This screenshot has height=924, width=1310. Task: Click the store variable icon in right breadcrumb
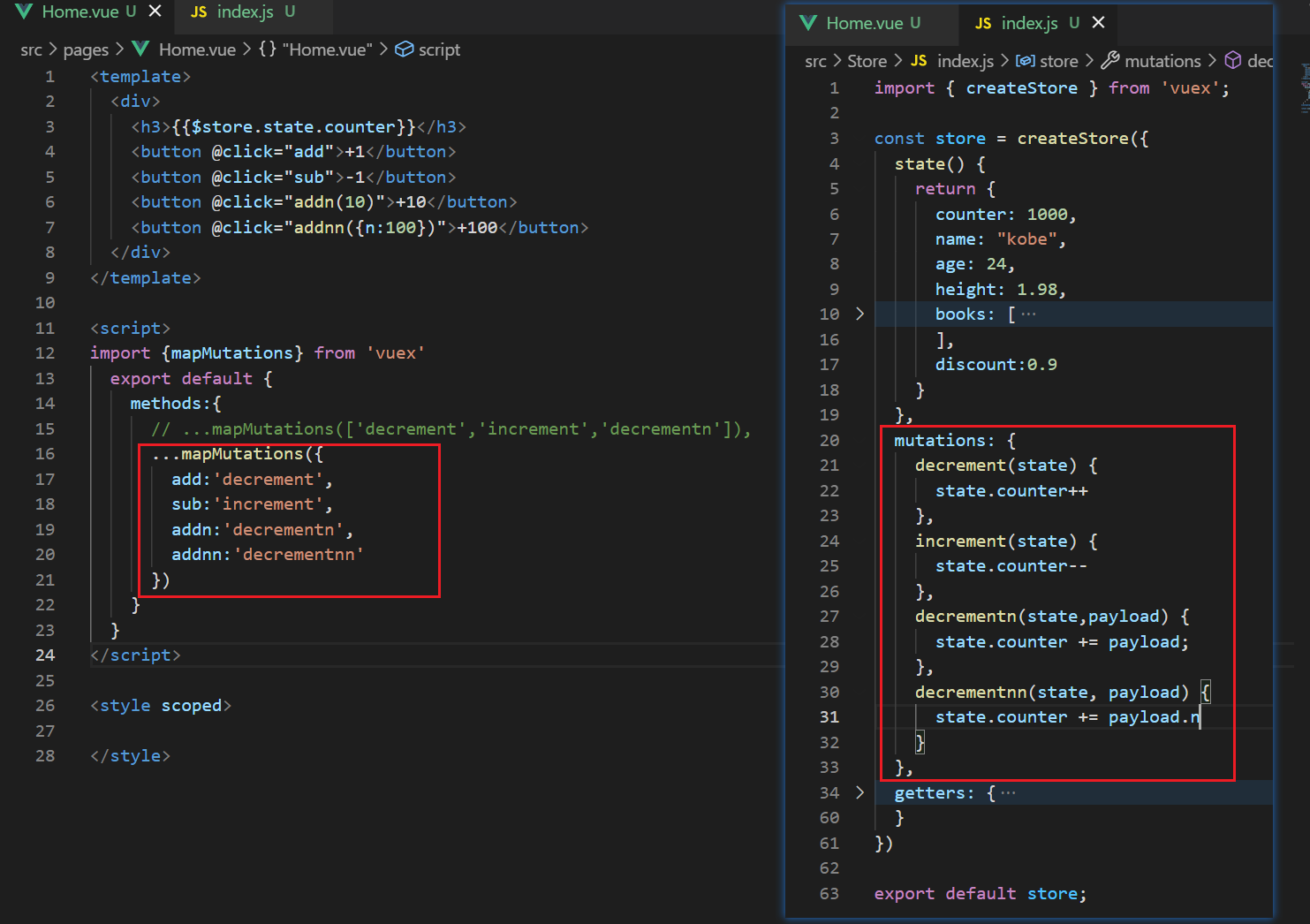pos(1025,61)
